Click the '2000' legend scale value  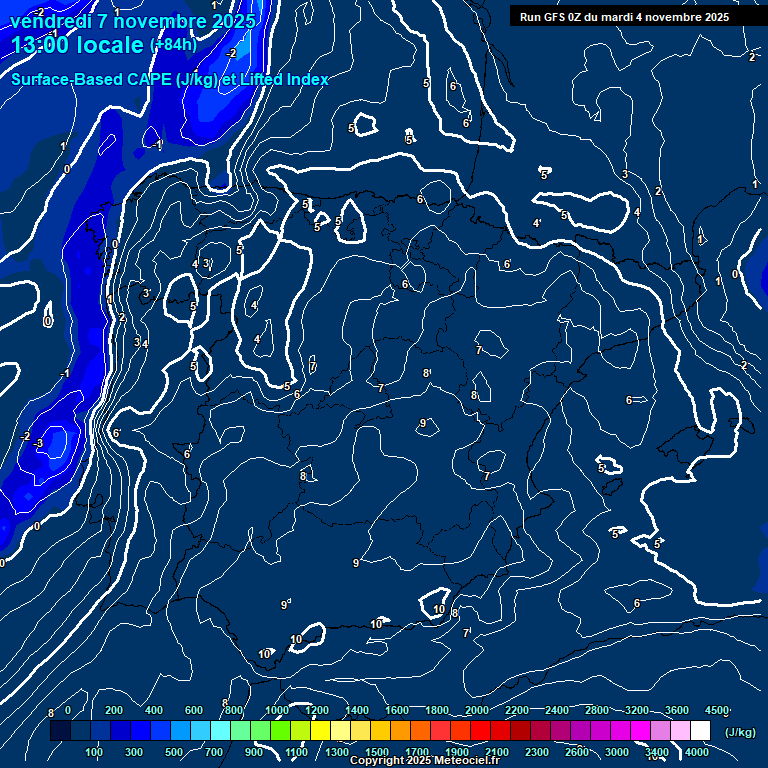pyautogui.click(x=477, y=710)
